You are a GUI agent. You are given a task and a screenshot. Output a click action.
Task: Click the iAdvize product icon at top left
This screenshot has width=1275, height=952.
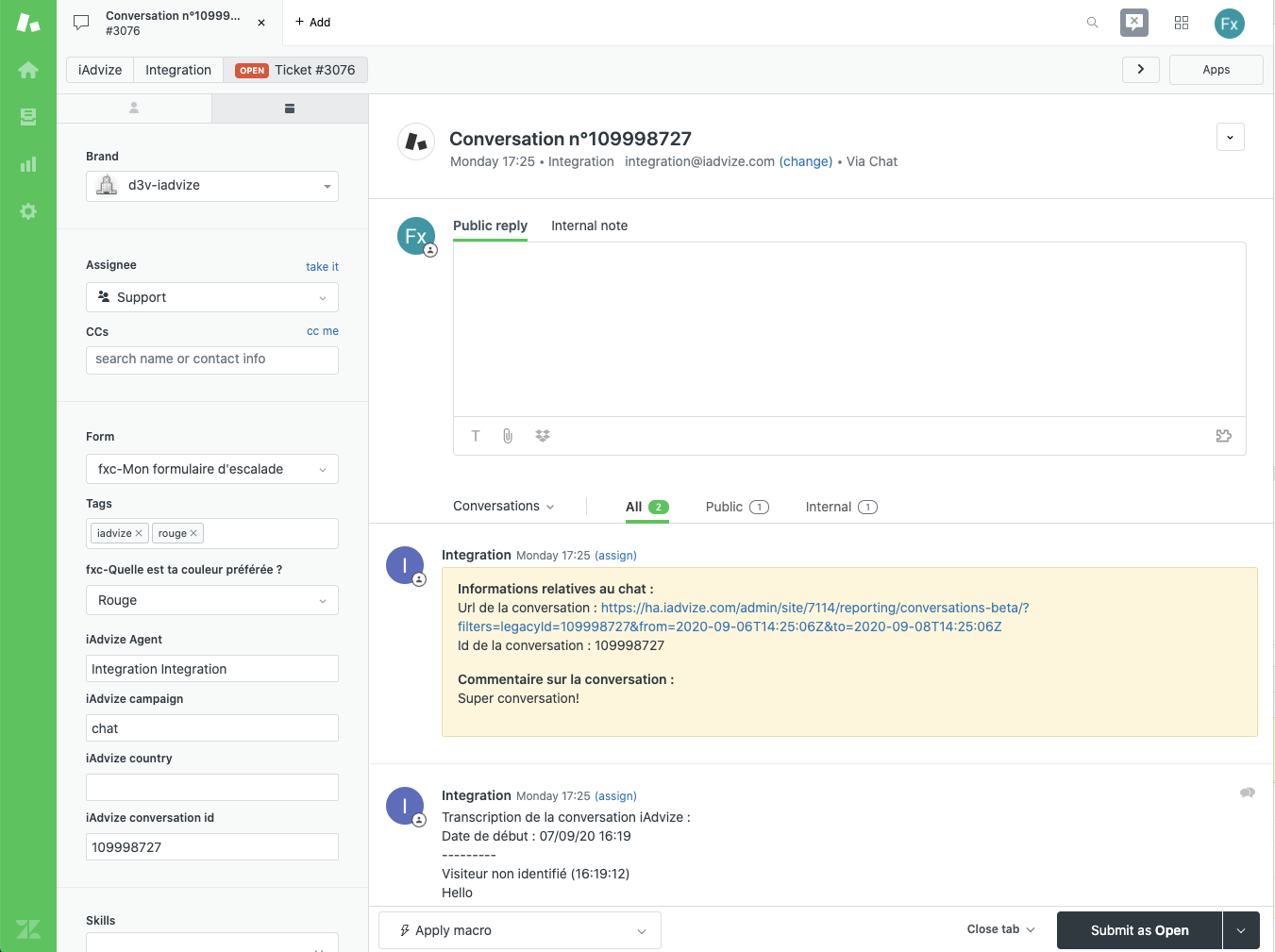click(28, 23)
